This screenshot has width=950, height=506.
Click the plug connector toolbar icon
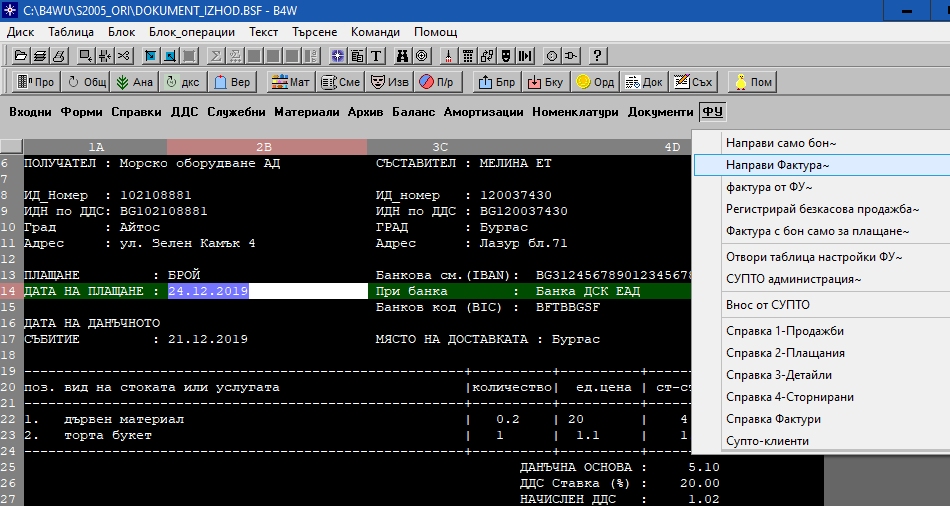point(570,56)
